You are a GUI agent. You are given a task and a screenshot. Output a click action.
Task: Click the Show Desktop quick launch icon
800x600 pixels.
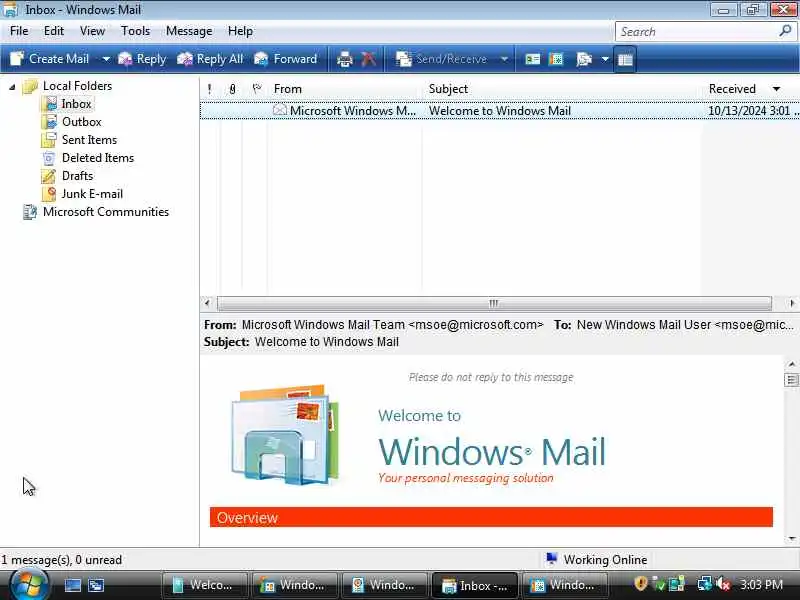coord(72,585)
